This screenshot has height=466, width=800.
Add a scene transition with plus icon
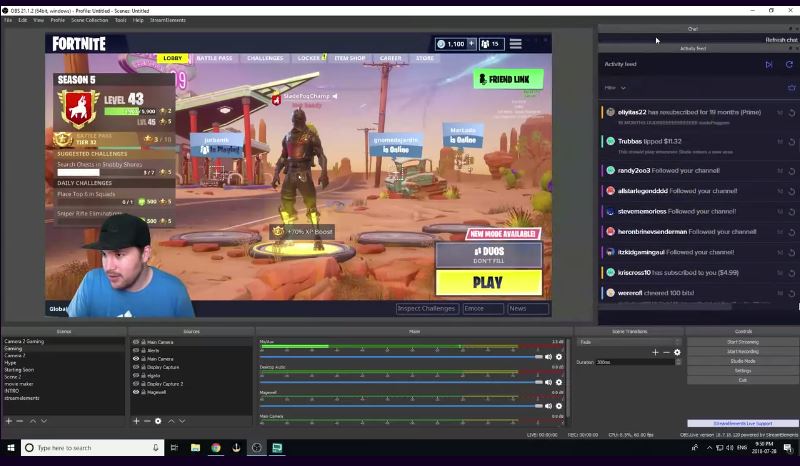coord(655,352)
